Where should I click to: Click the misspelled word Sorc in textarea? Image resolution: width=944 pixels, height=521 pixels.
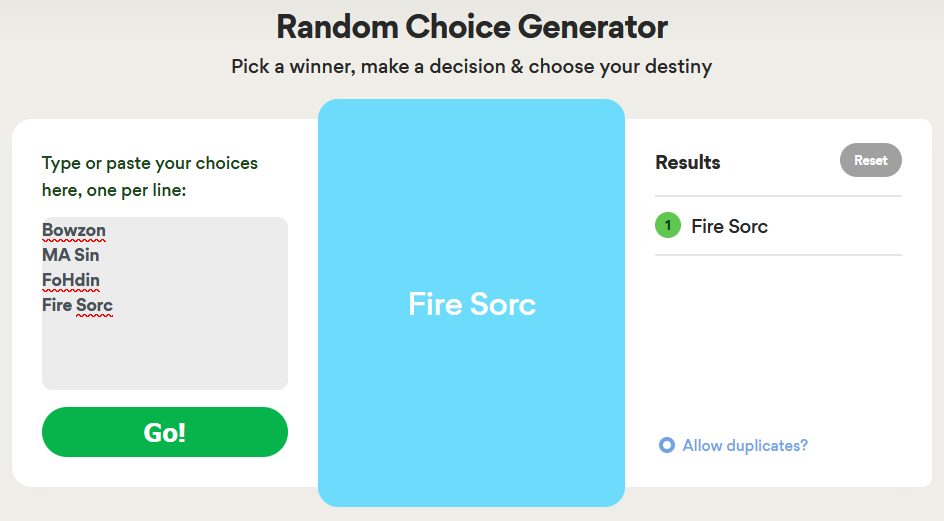click(x=95, y=305)
